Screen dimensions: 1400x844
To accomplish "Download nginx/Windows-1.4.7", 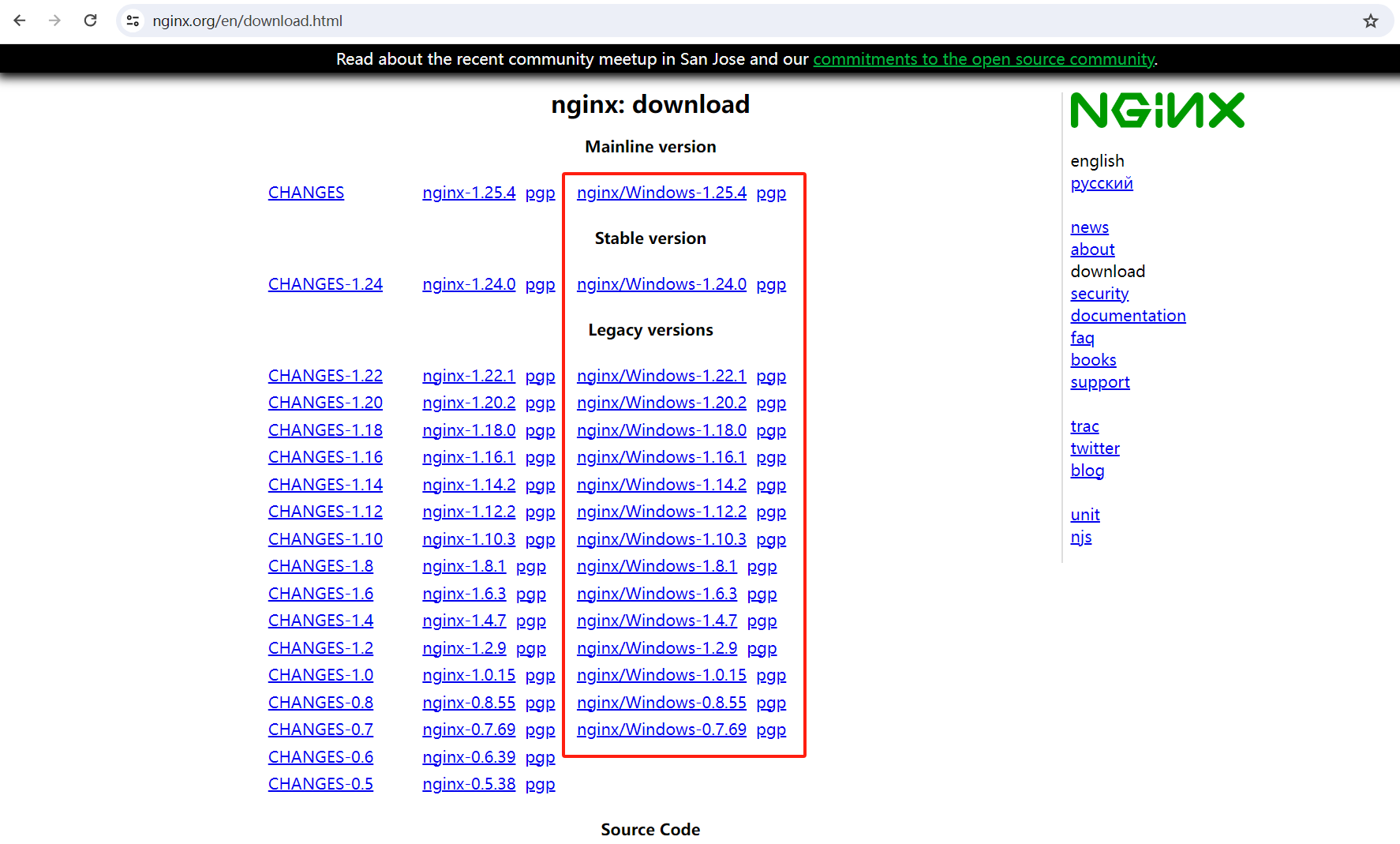I will tap(657, 621).
